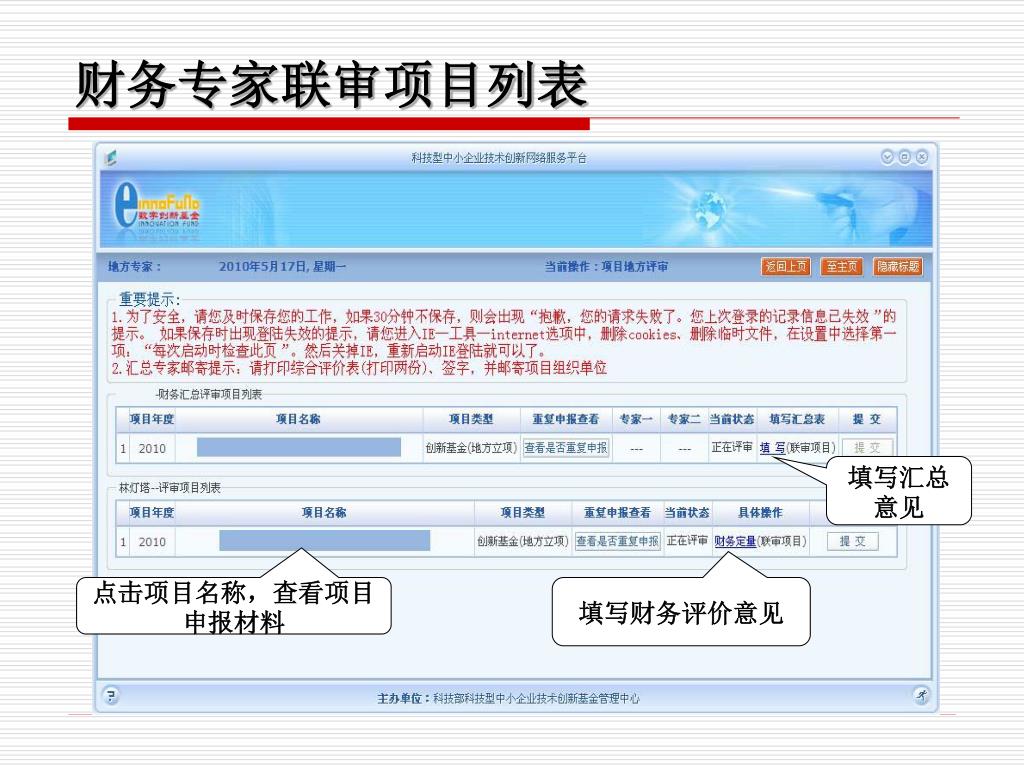Go to main page via 至主页 button
Screen dimensions: 1024x768
[x=841, y=266]
